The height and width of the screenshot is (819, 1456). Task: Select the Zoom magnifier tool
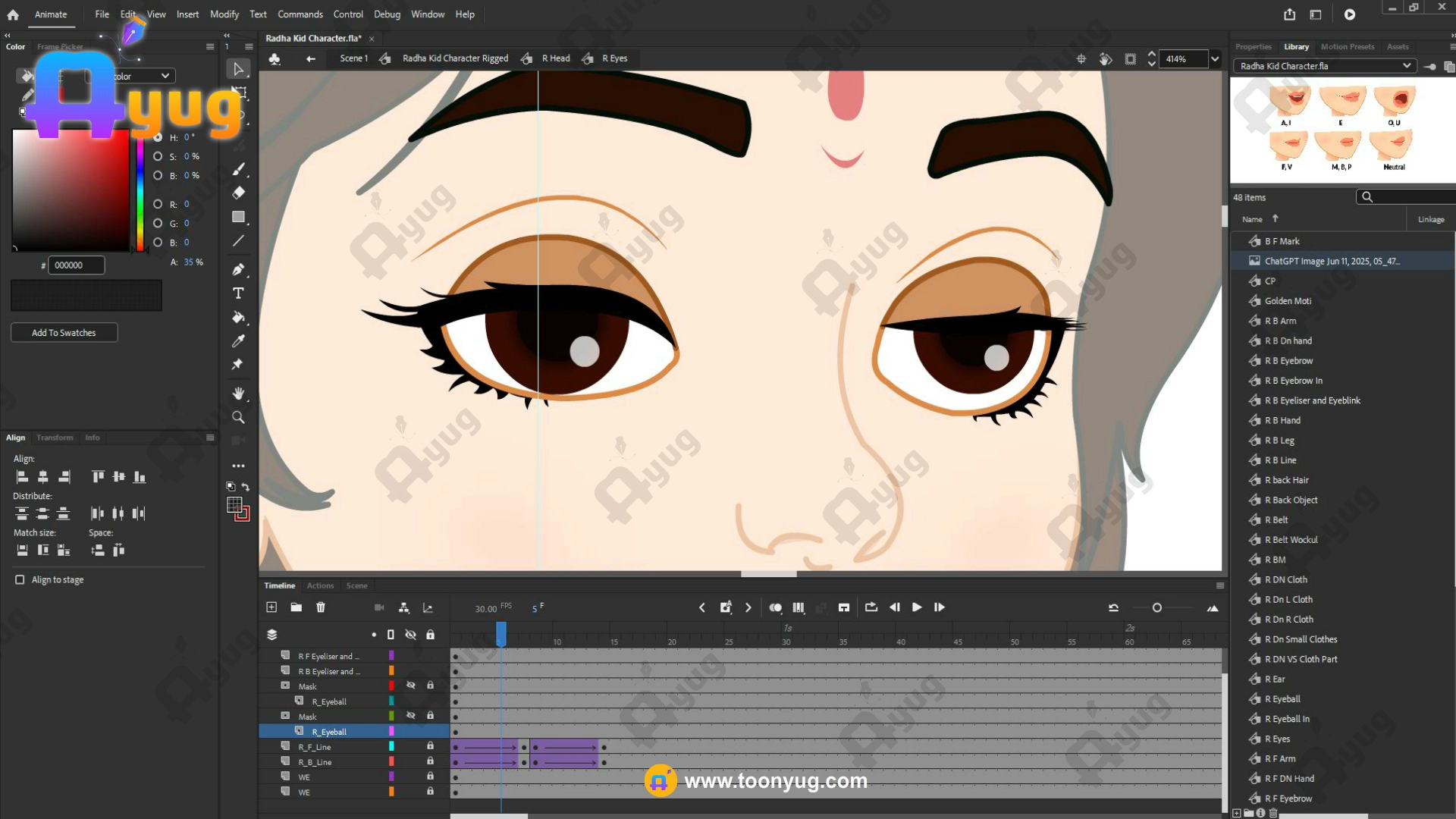[x=238, y=417]
